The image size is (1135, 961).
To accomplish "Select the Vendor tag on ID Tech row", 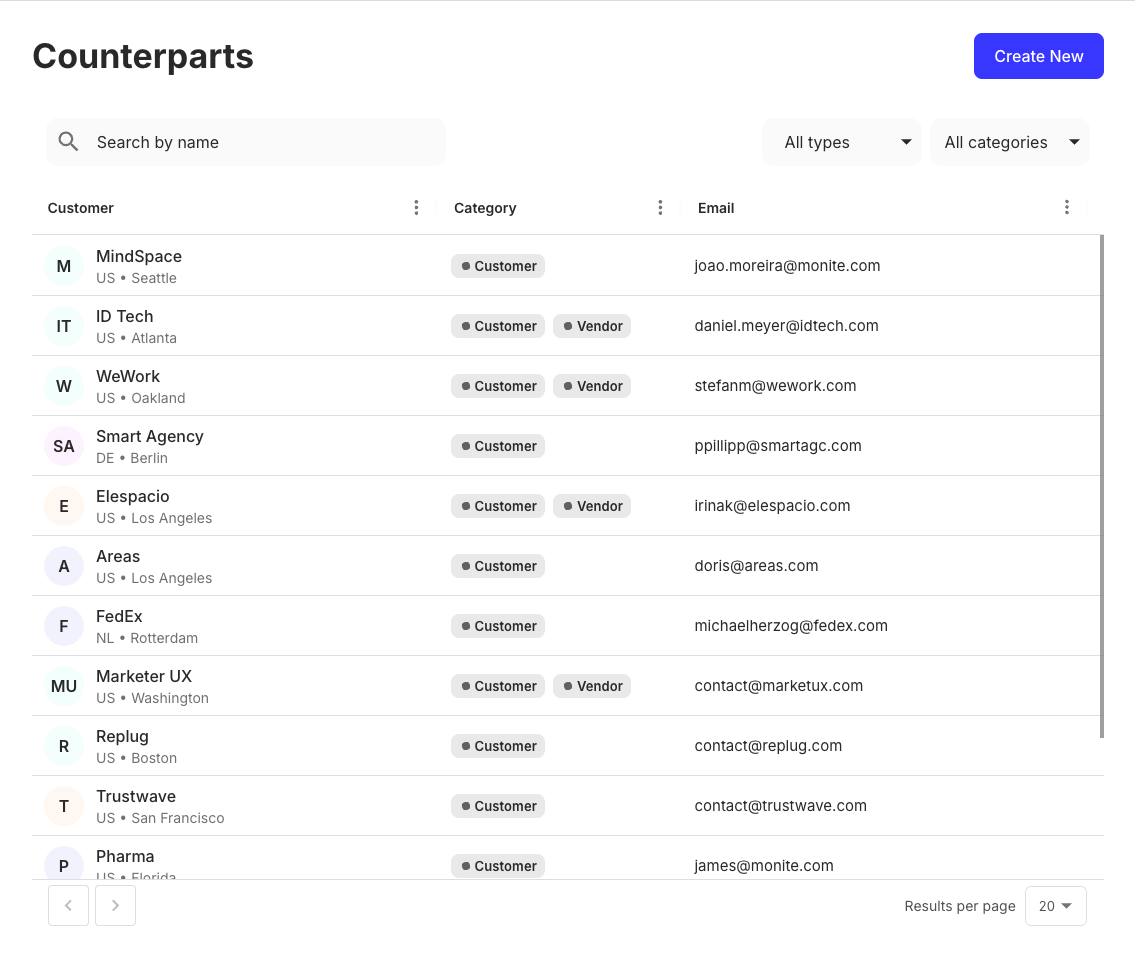I will [x=592, y=326].
